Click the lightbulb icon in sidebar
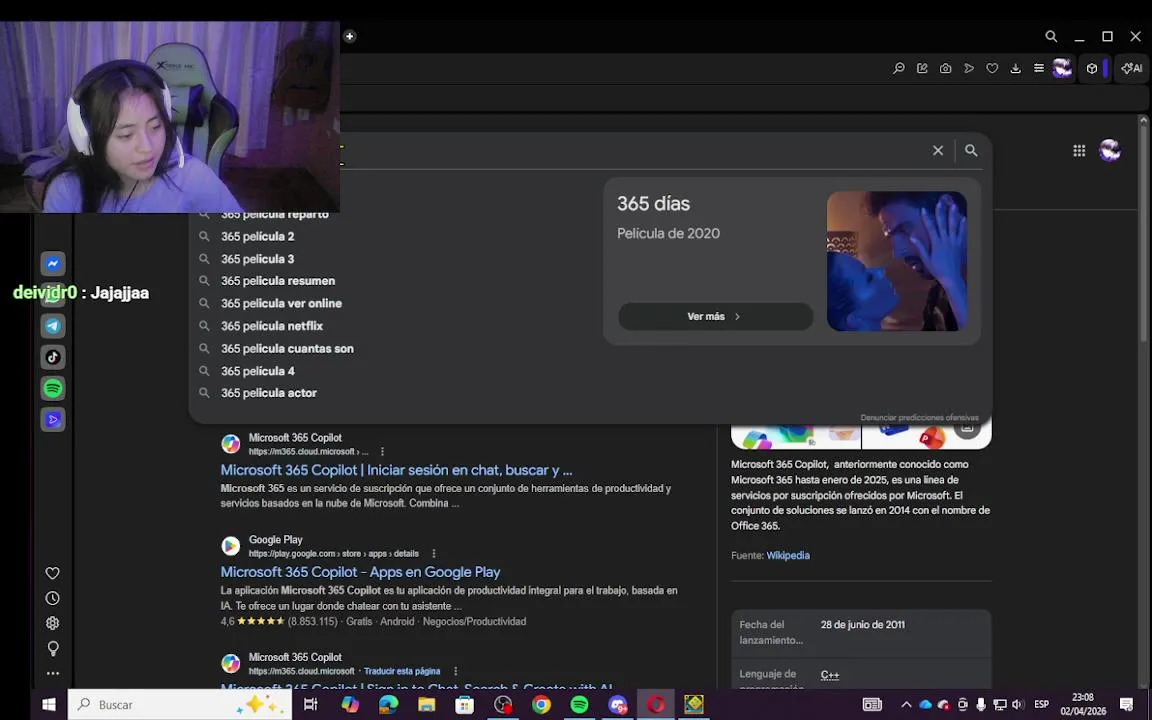Screen dimensions: 1152x720 coord(53,648)
